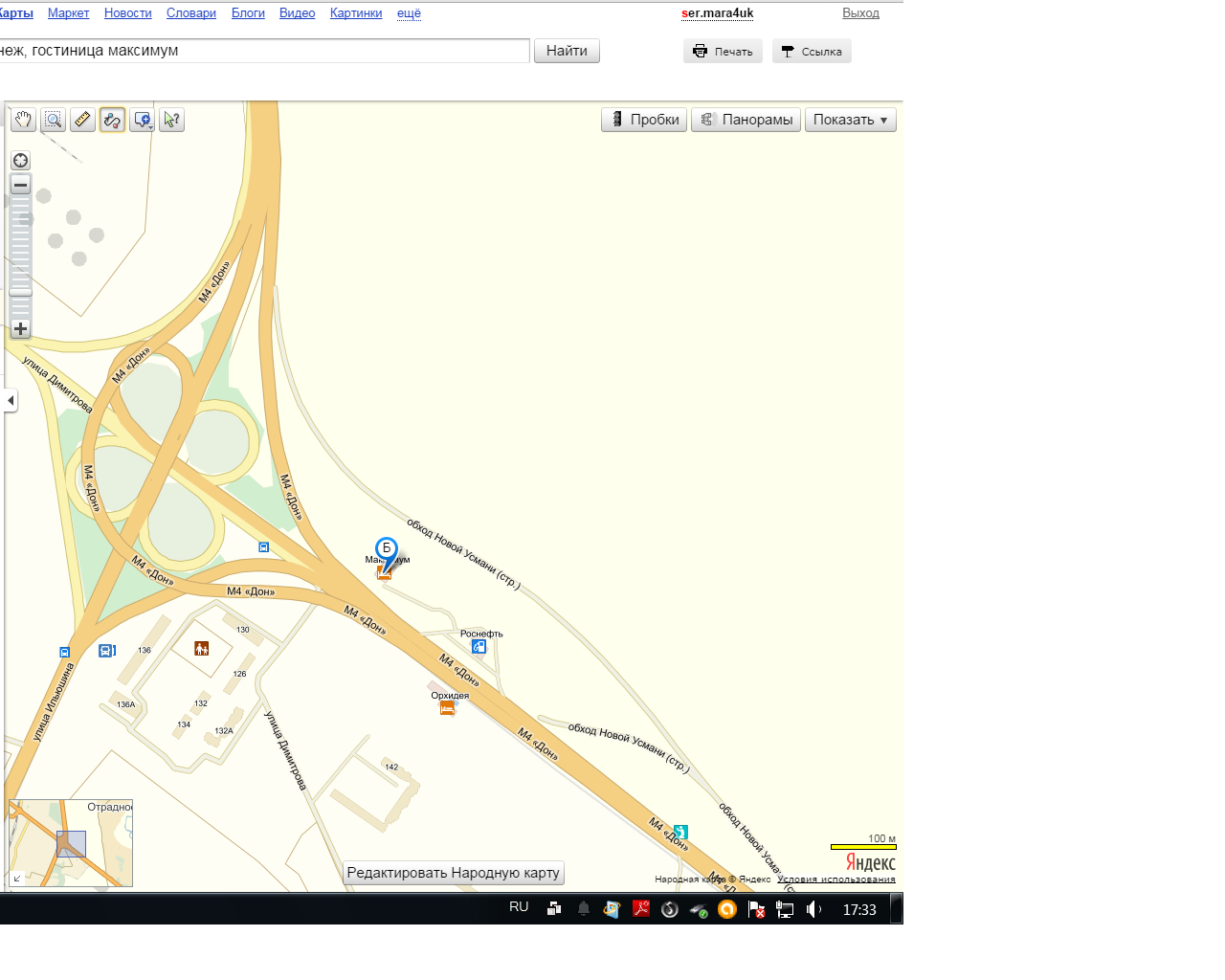Click the zoom level slider handle
The image size is (1225, 980).
tap(20, 293)
